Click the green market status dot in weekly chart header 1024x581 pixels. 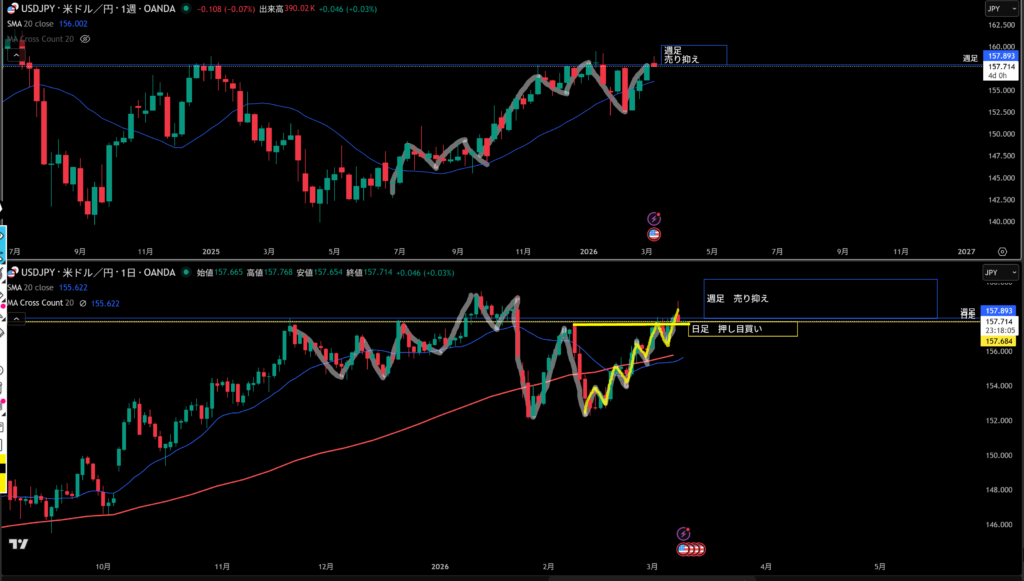[x=185, y=9]
